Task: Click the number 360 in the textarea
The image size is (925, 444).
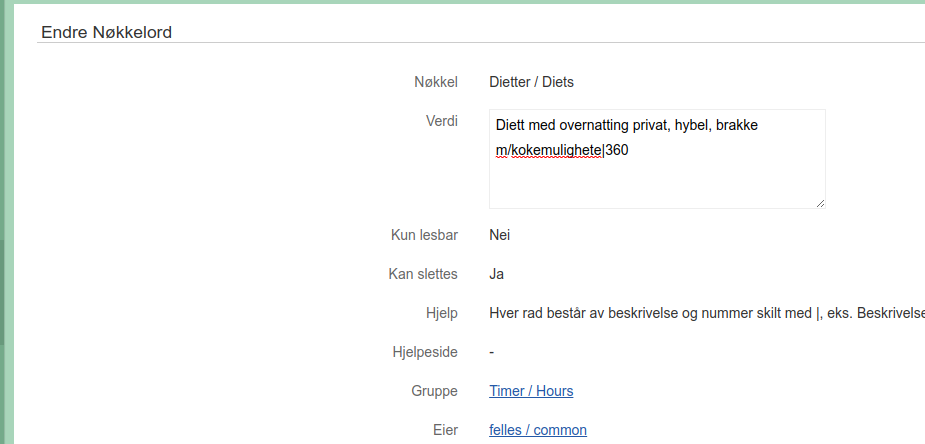Action: tap(617, 150)
